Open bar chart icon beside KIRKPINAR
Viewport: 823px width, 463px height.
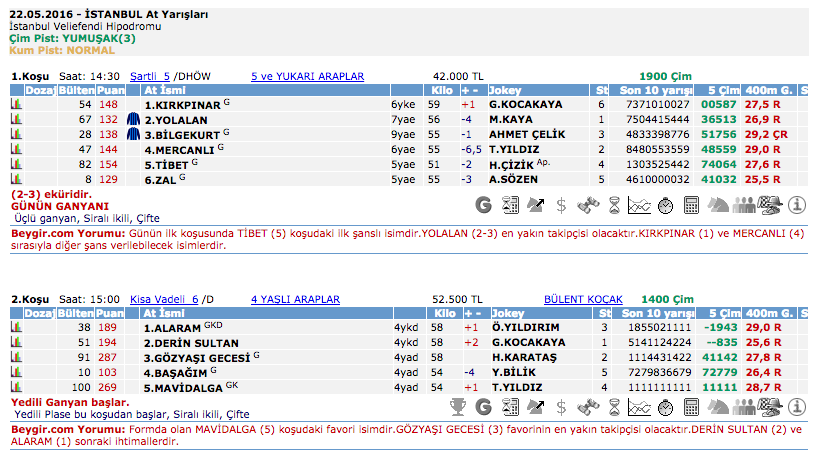point(17,104)
